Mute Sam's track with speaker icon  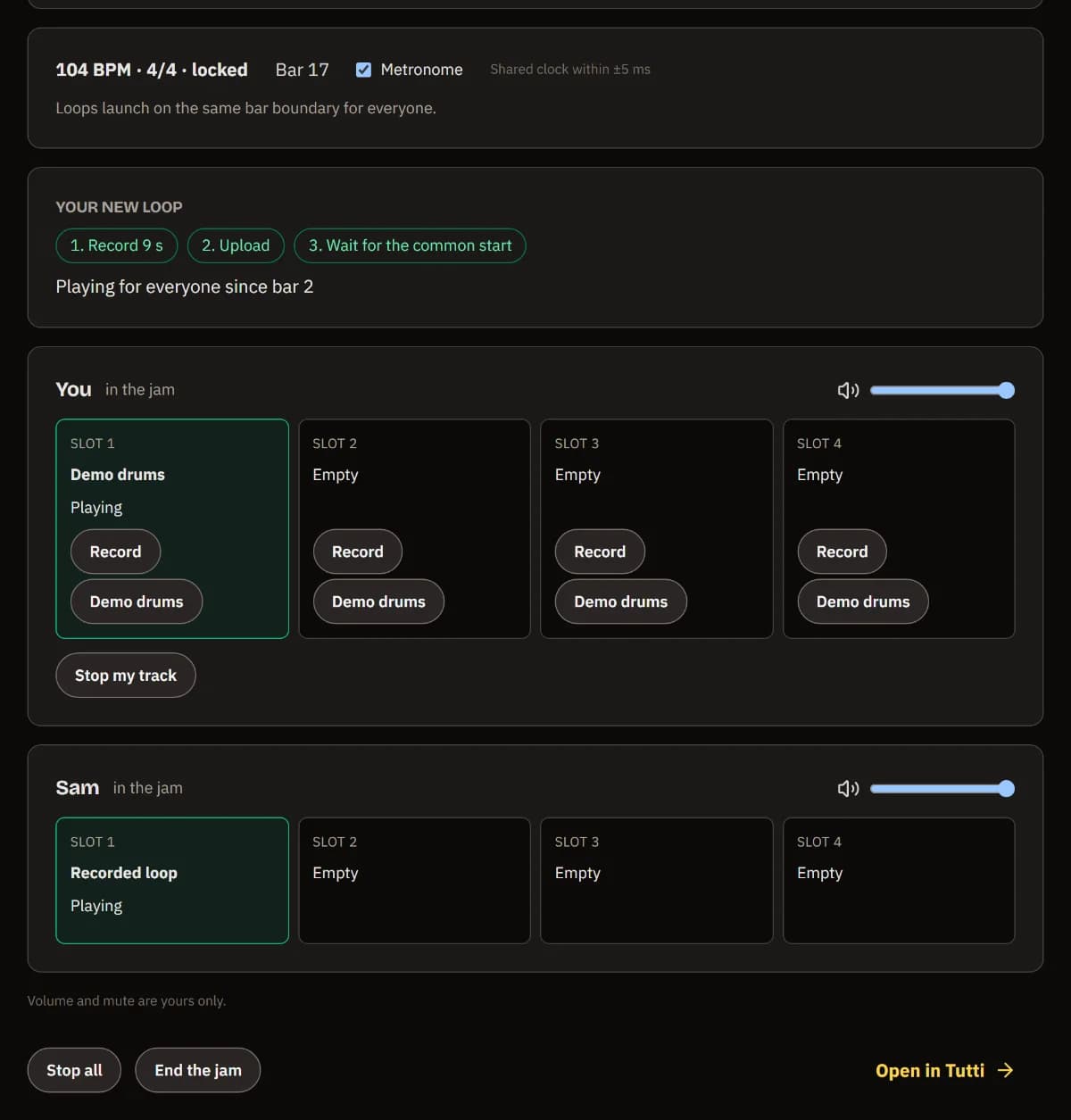click(x=848, y=788)
